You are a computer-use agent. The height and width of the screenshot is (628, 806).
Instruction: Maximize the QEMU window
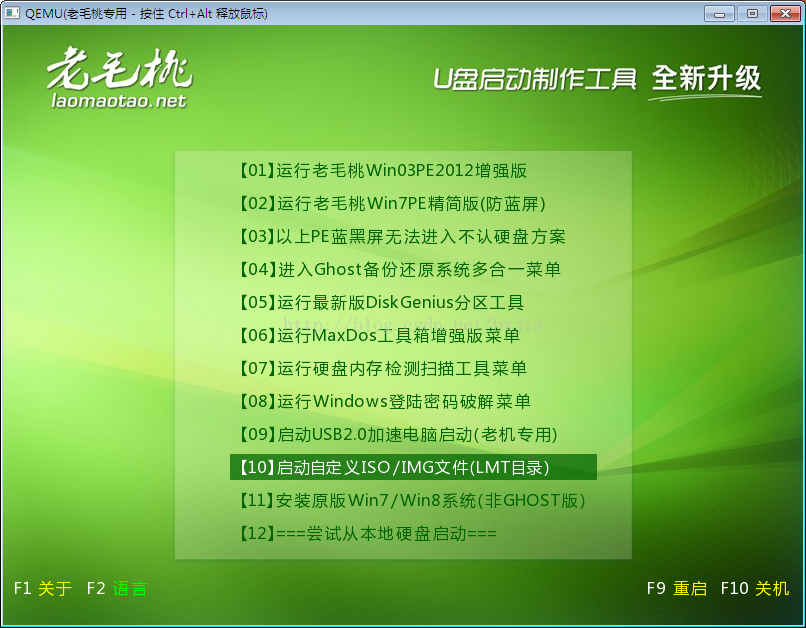coord(752,13)
